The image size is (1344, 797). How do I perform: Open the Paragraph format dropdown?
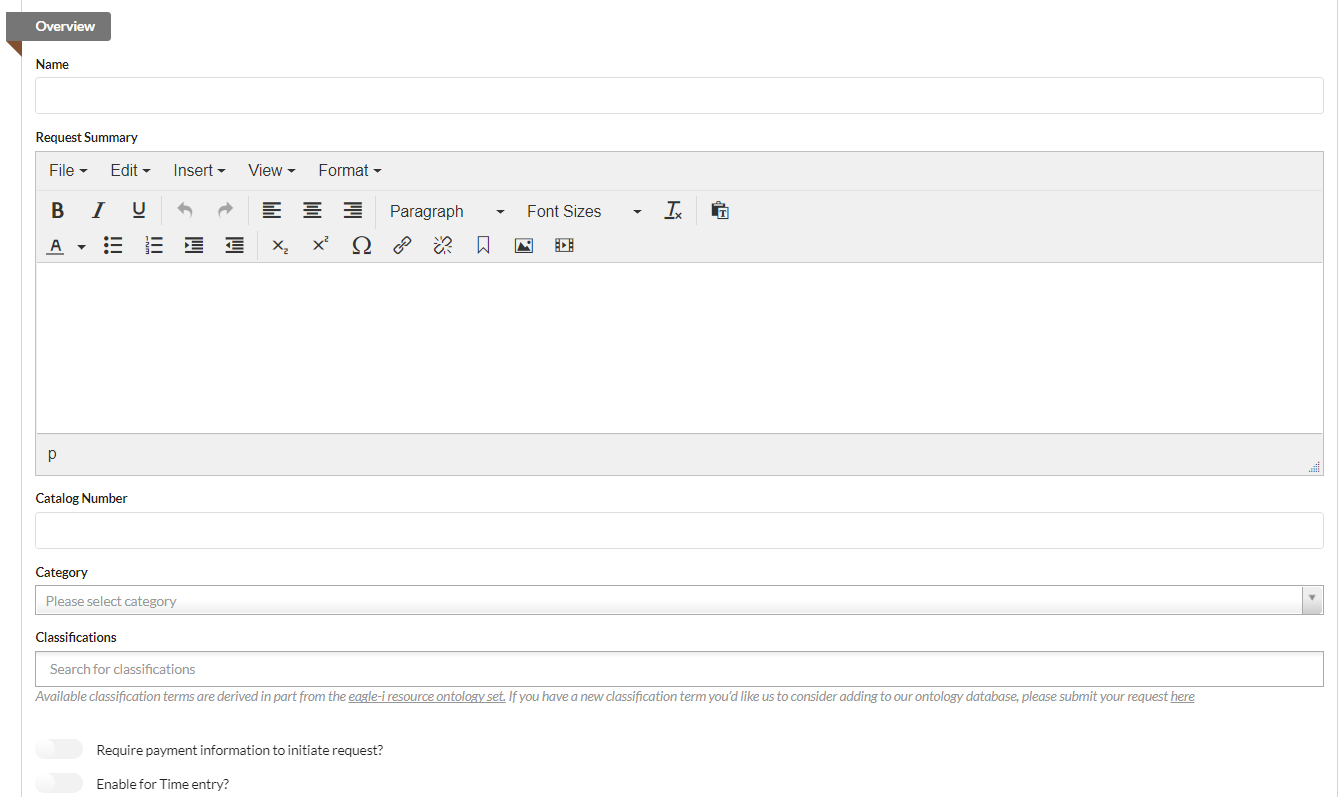(x=446, y=212)
